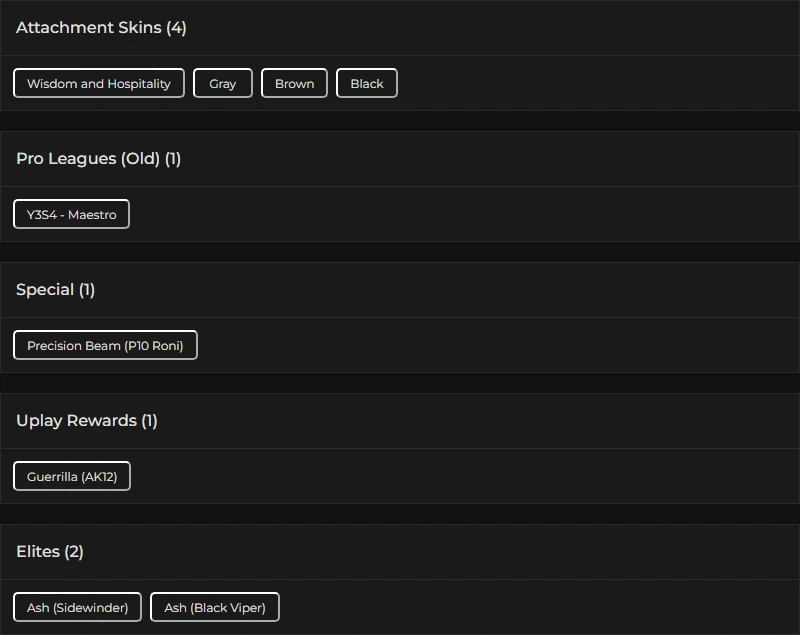Click empty space right of Ash (Black Viper)
This screenshot has width=800, height=635.
(538, 607)
